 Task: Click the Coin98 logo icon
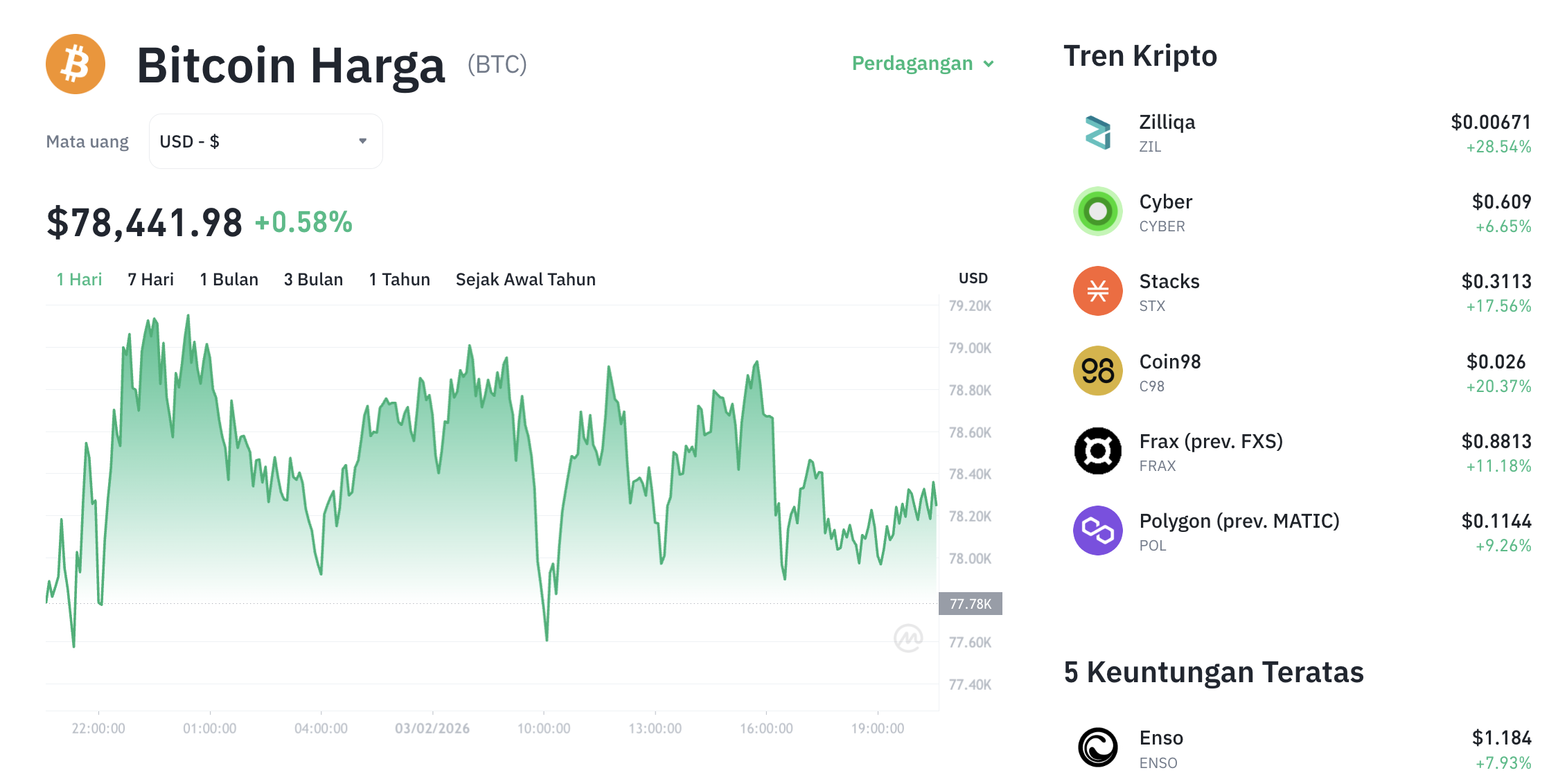tap(1097, 371)
